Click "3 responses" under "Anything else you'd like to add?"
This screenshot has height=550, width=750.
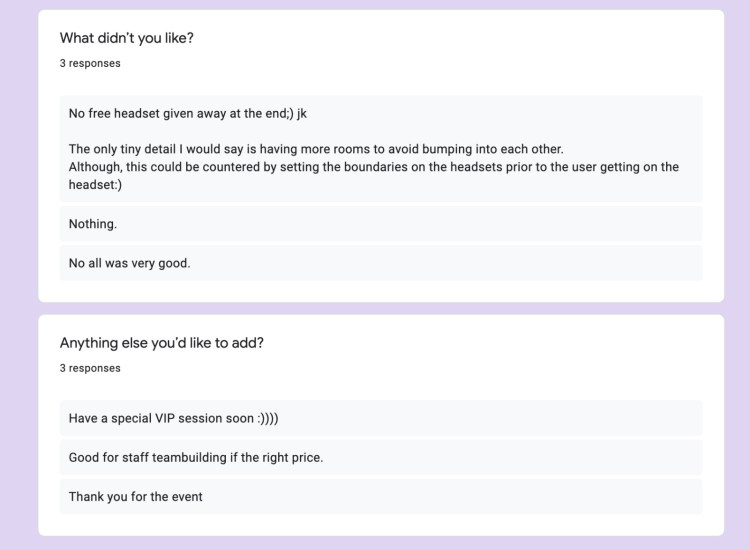90,368
